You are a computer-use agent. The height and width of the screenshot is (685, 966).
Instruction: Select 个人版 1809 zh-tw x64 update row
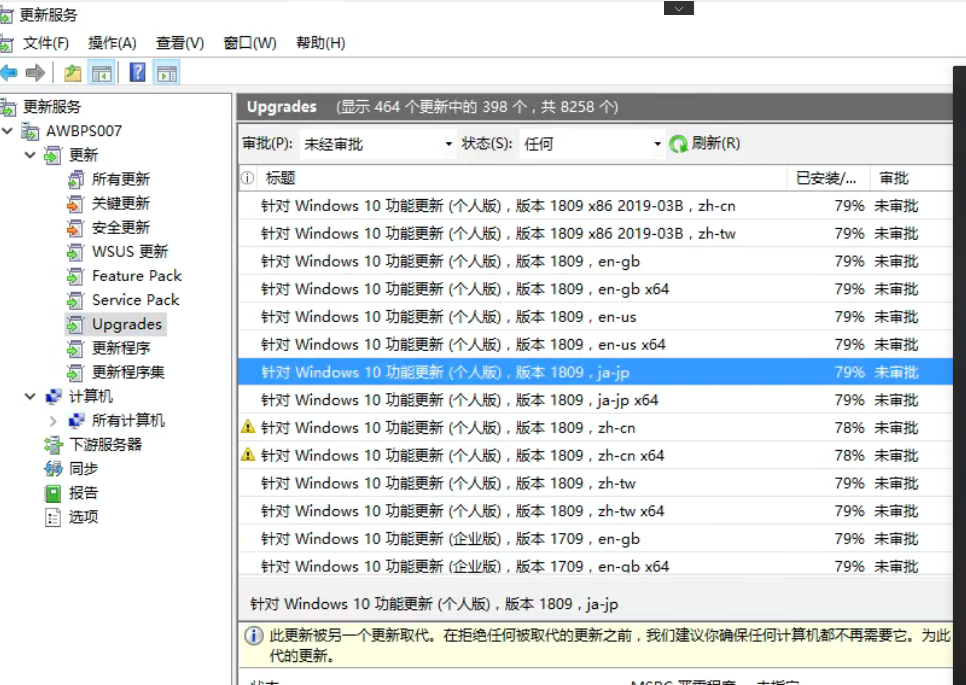point(595,511)
